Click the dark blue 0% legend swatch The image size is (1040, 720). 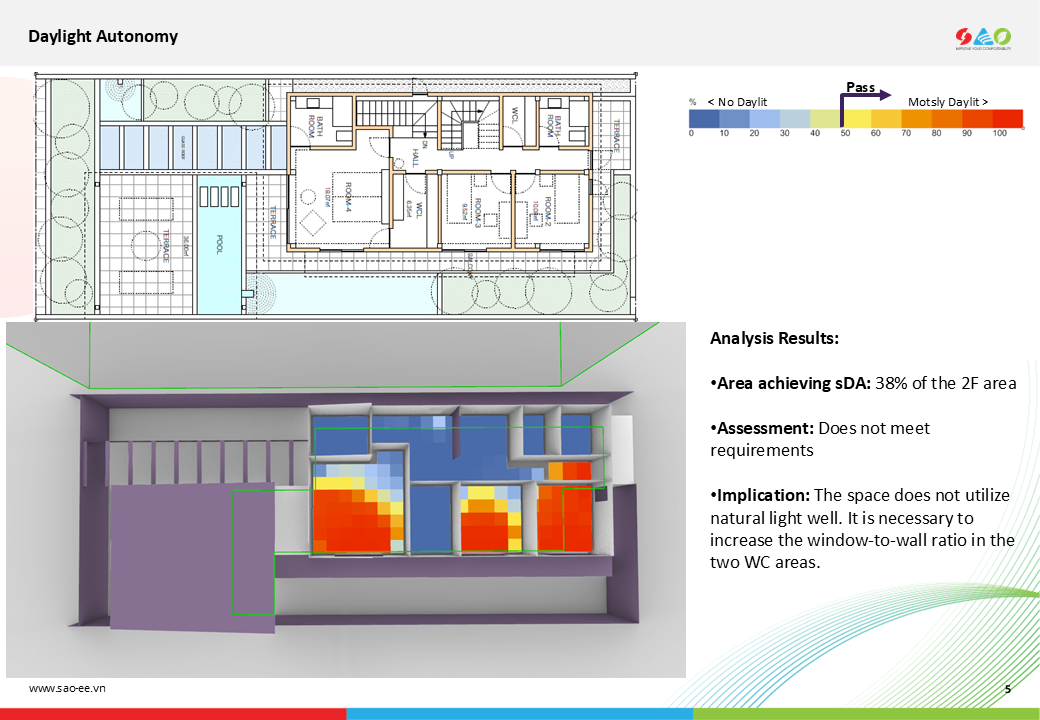click(704, 119)
